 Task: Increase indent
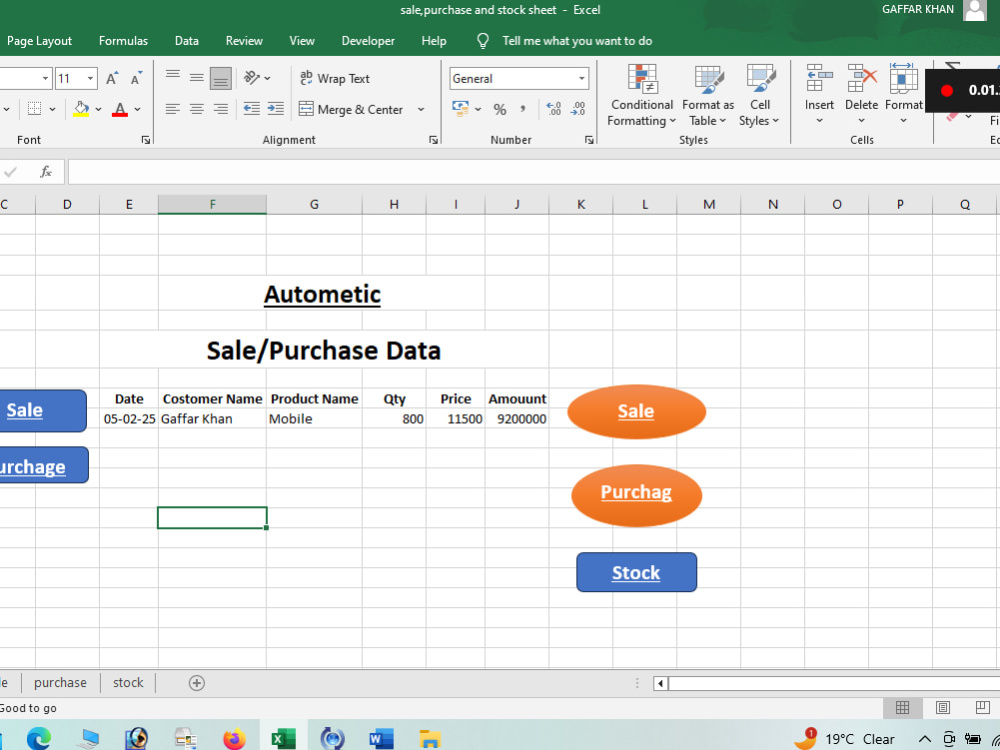point(276,109)
